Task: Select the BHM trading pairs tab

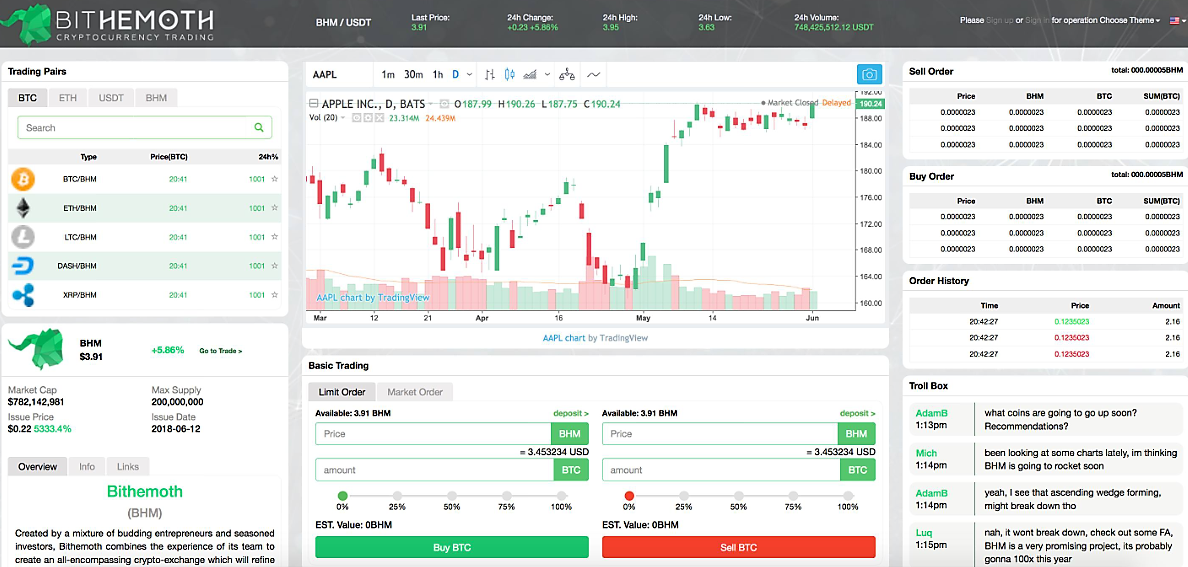Action: [x=157, y=98]
